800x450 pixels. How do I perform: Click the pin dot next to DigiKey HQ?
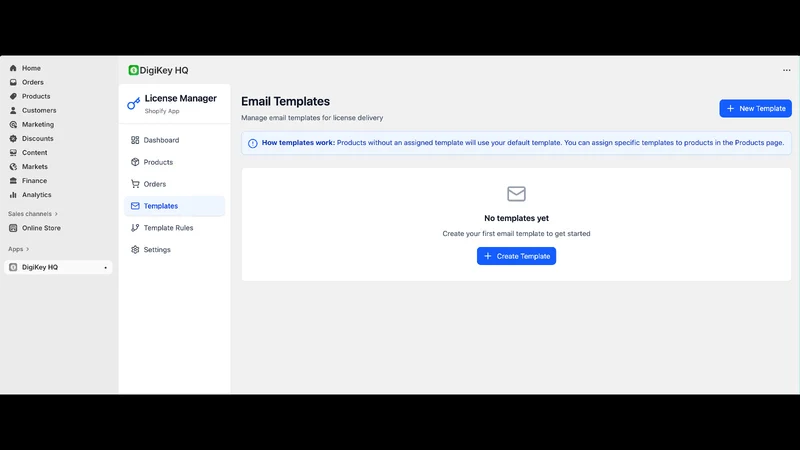pos(106,268)
